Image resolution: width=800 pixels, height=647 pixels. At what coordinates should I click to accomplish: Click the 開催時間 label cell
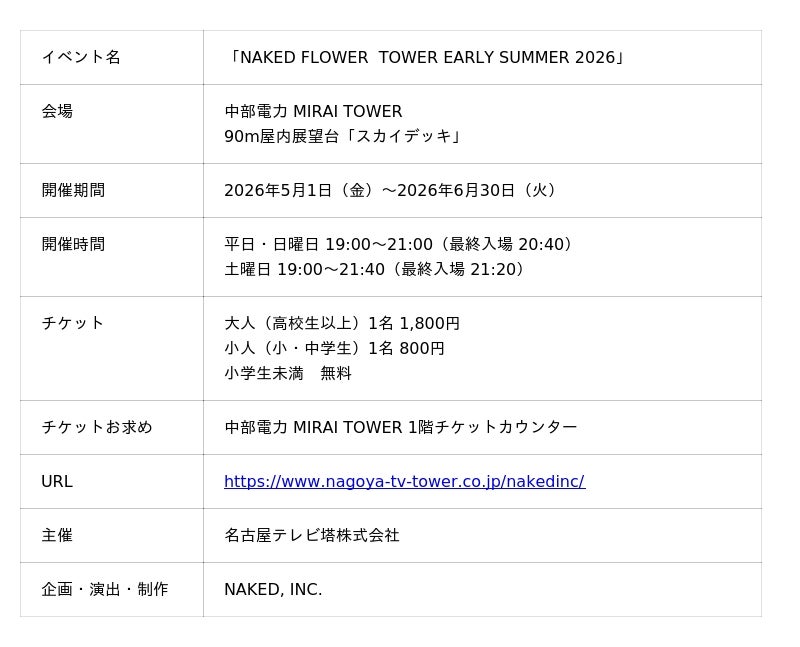(x=73, y=244)
